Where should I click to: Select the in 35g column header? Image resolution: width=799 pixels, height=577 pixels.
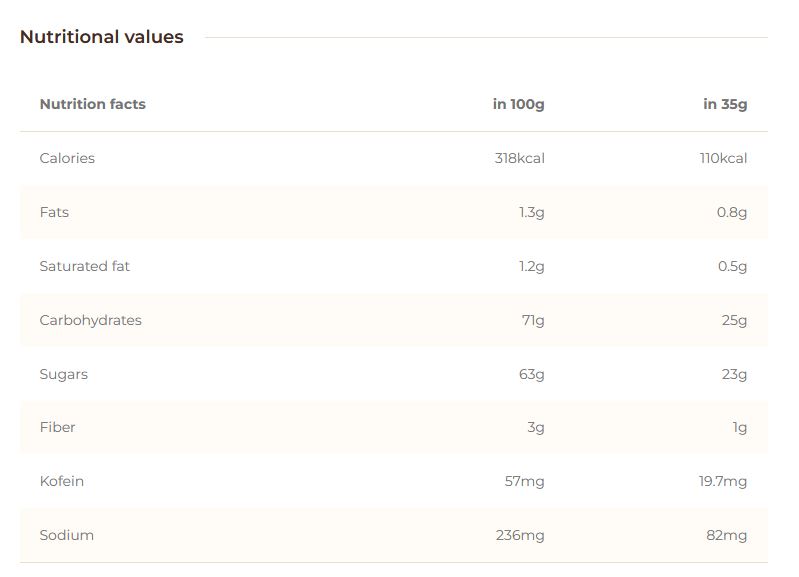(x=725, y=104)
